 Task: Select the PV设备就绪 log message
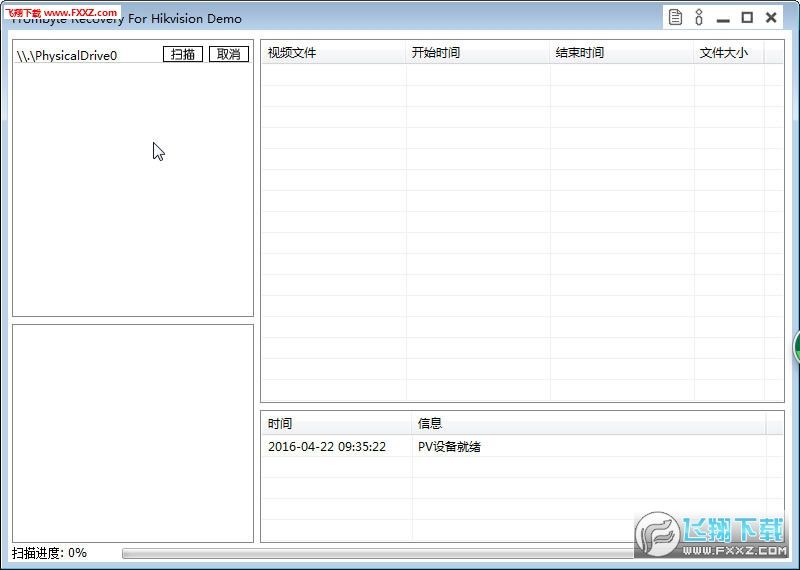pyautogui.click(x=449, y=447)
